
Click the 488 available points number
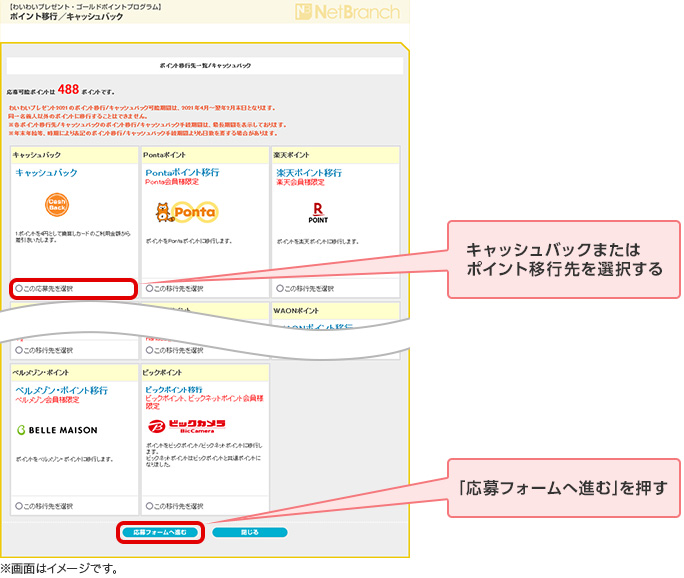[x=69, y=89]
